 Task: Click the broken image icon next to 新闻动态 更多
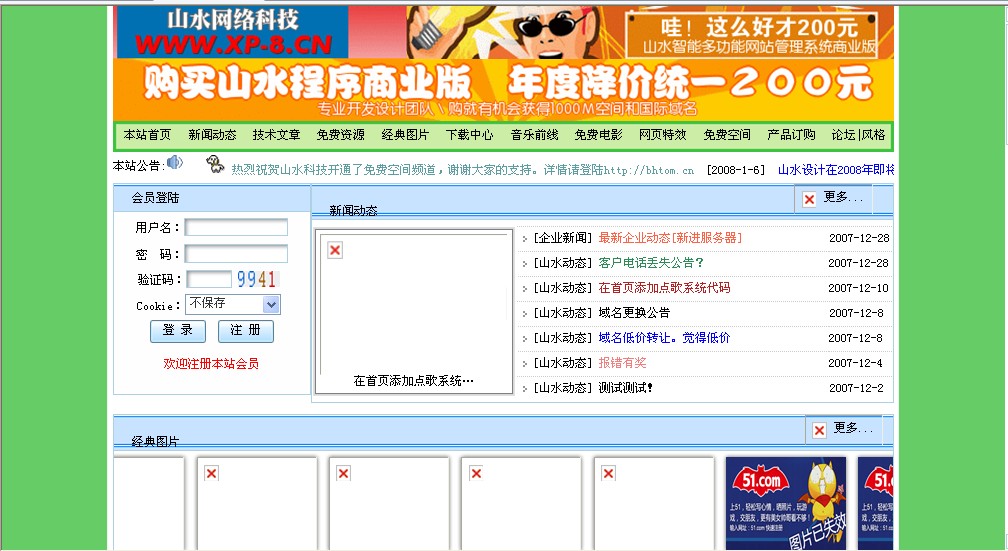809,199
